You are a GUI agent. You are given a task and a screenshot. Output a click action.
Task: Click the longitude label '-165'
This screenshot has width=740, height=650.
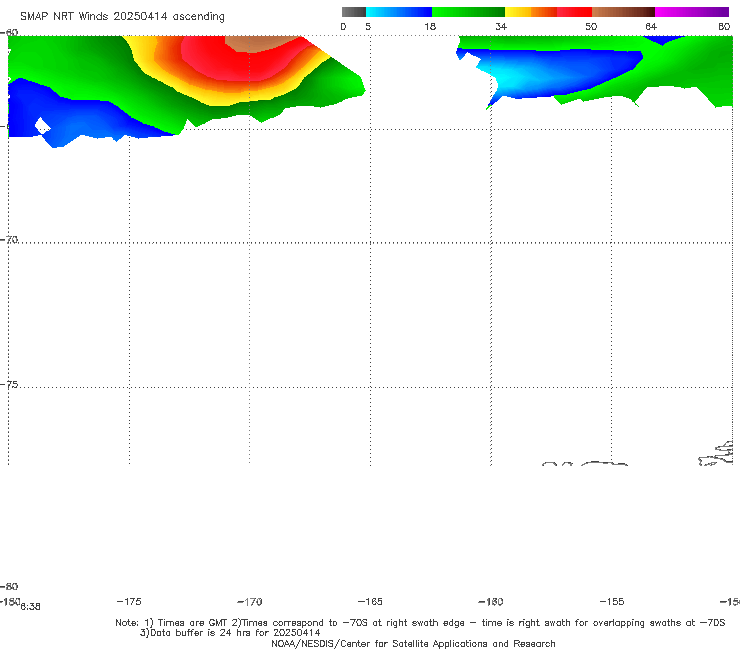[x=370, y=601]
